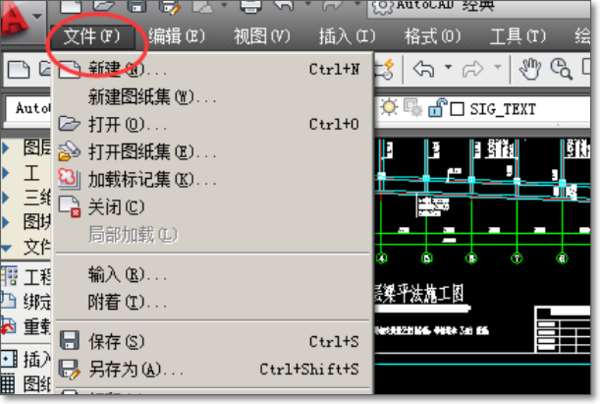Open dropdown arrow next to application logo

click(37, 16)
